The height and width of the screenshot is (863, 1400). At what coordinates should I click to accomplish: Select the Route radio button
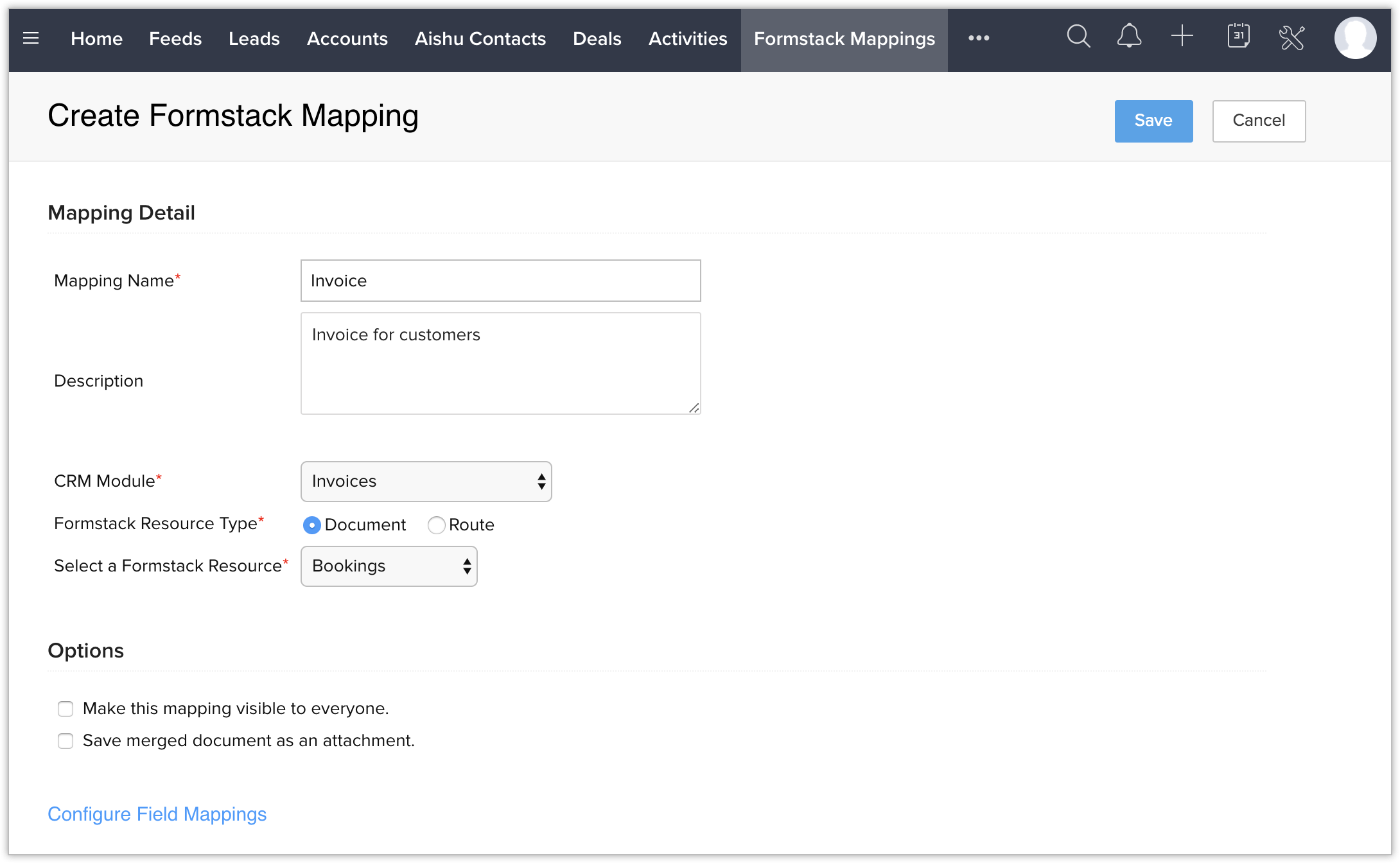[437, 525]
